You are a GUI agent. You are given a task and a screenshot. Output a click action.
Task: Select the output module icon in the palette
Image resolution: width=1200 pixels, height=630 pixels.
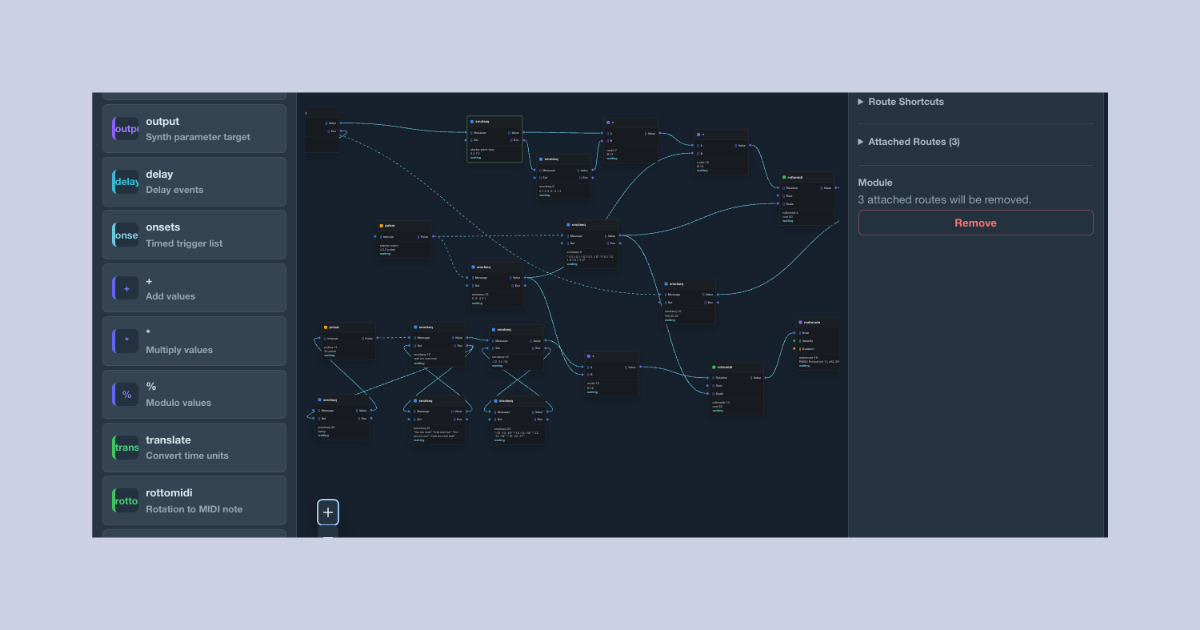tap(126, 128)
